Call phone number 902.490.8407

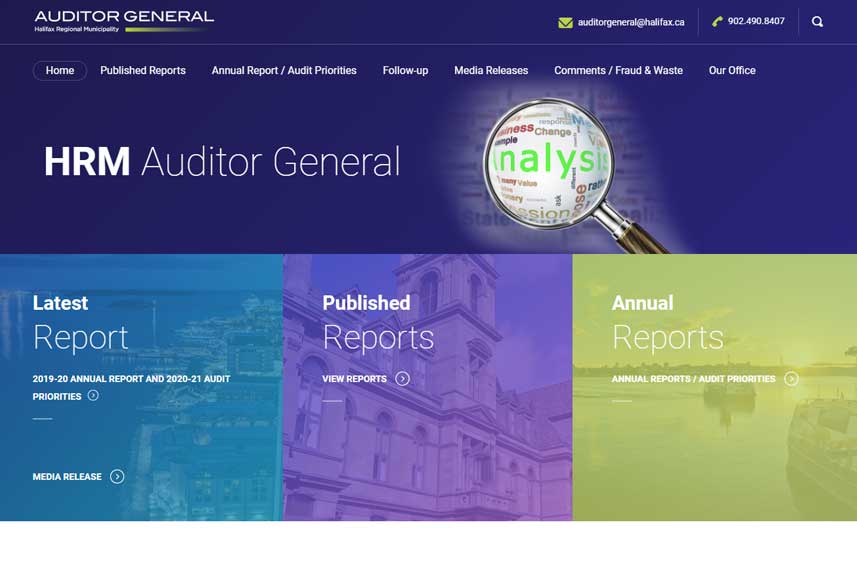pos(756,21)
